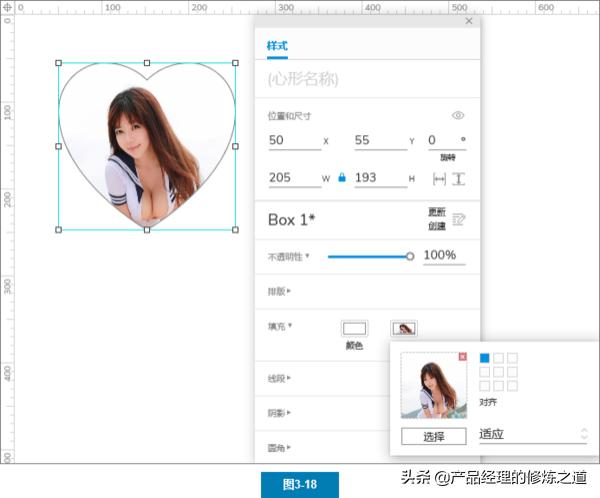
Task: Edit the Y position field showing 55
Action: click(381, 140)
